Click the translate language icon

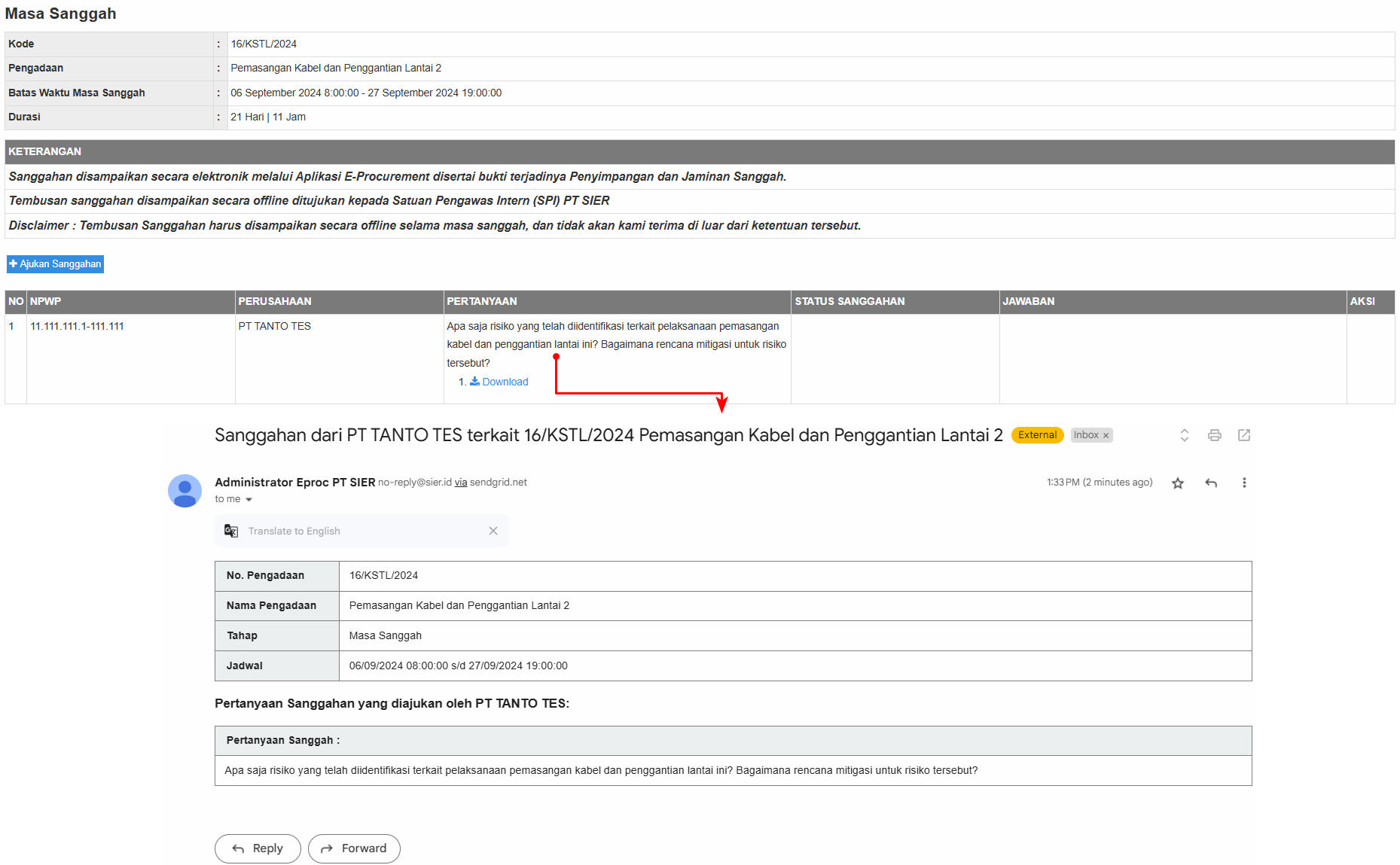(231, 531)
